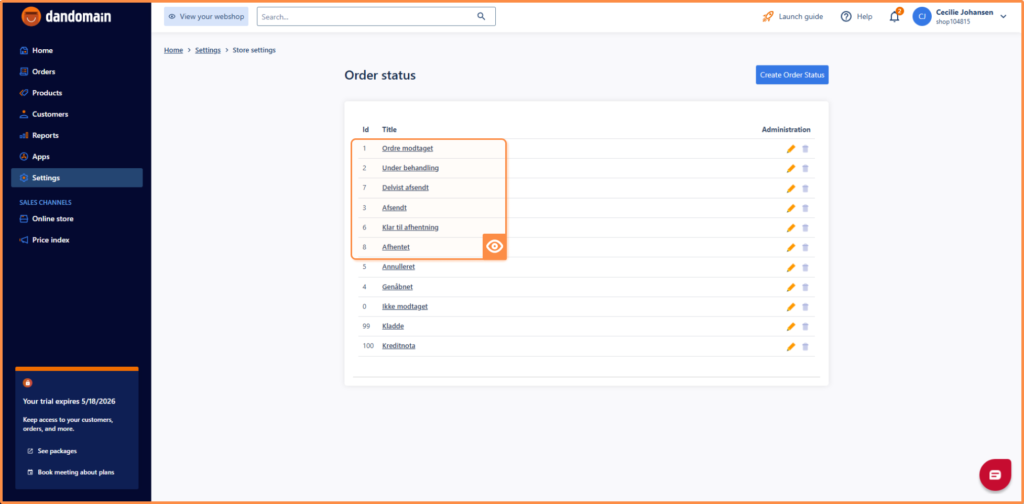Edit the Genåbnet order status

(791, 288)
